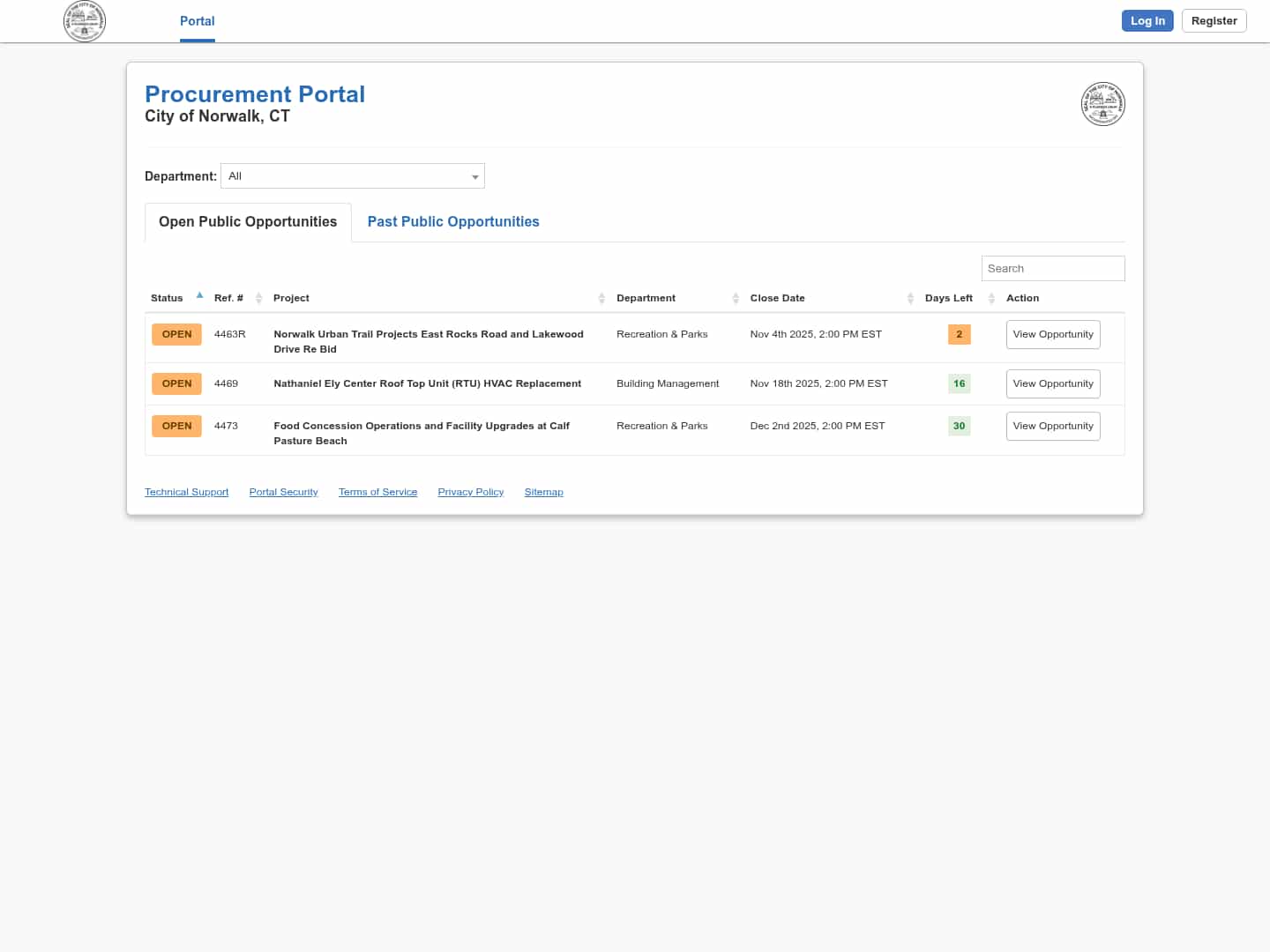Select the Open Public Opportunities tab
Image resolution: width=1270 pixels, height=952 pixels.
pyautogui.click(x=248, y=222)
